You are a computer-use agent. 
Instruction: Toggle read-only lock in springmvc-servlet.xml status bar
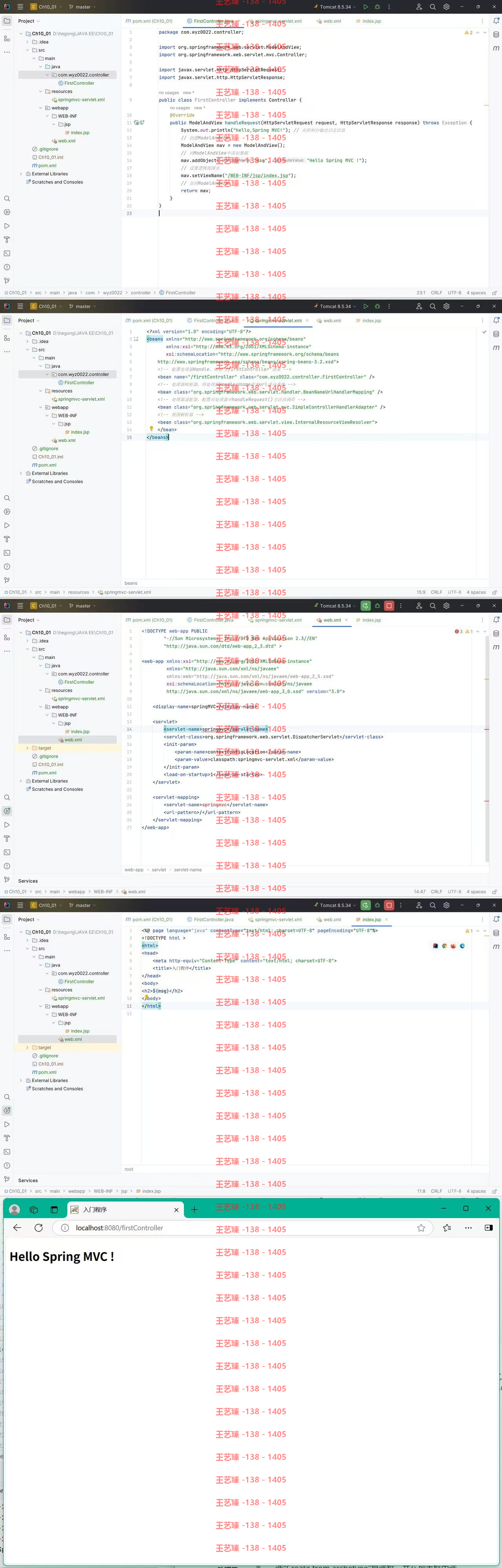[495, 592]
